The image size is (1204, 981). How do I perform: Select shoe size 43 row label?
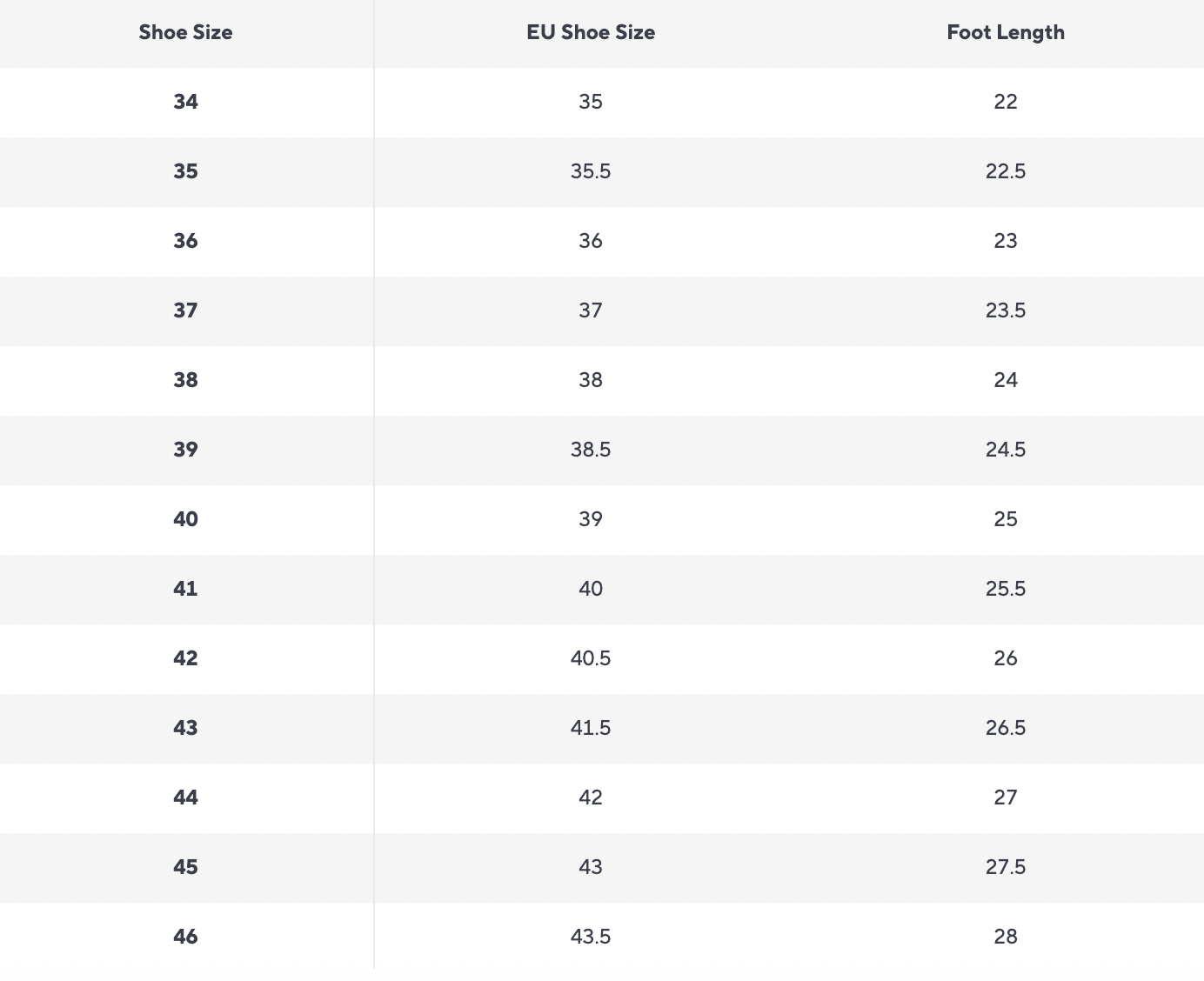click(x=185, y=728)
